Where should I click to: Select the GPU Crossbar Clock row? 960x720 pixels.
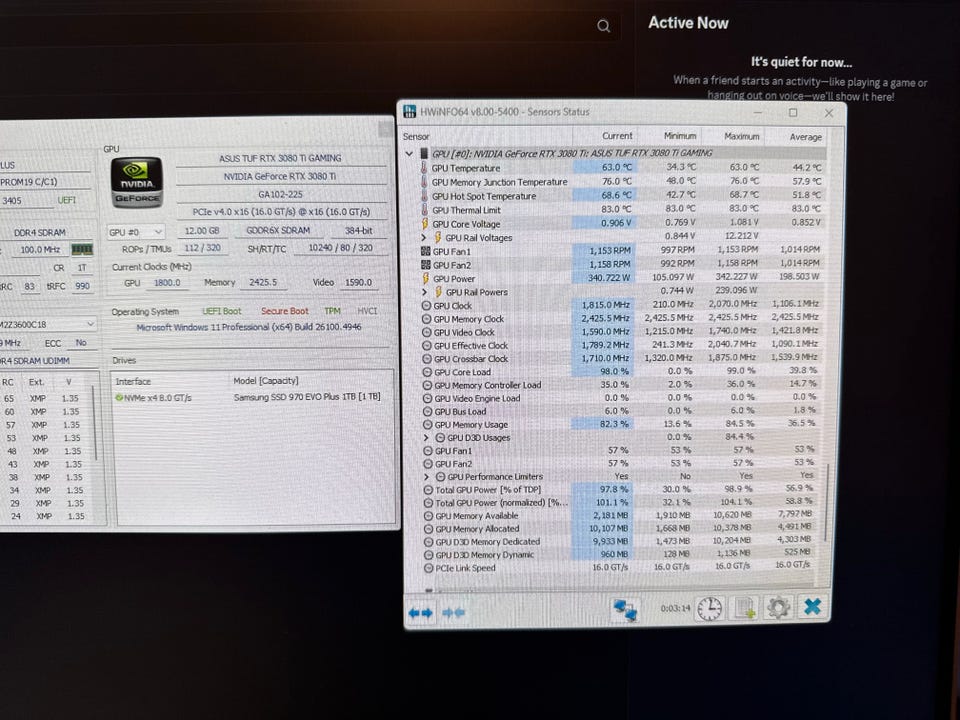(x=620, y=358)
